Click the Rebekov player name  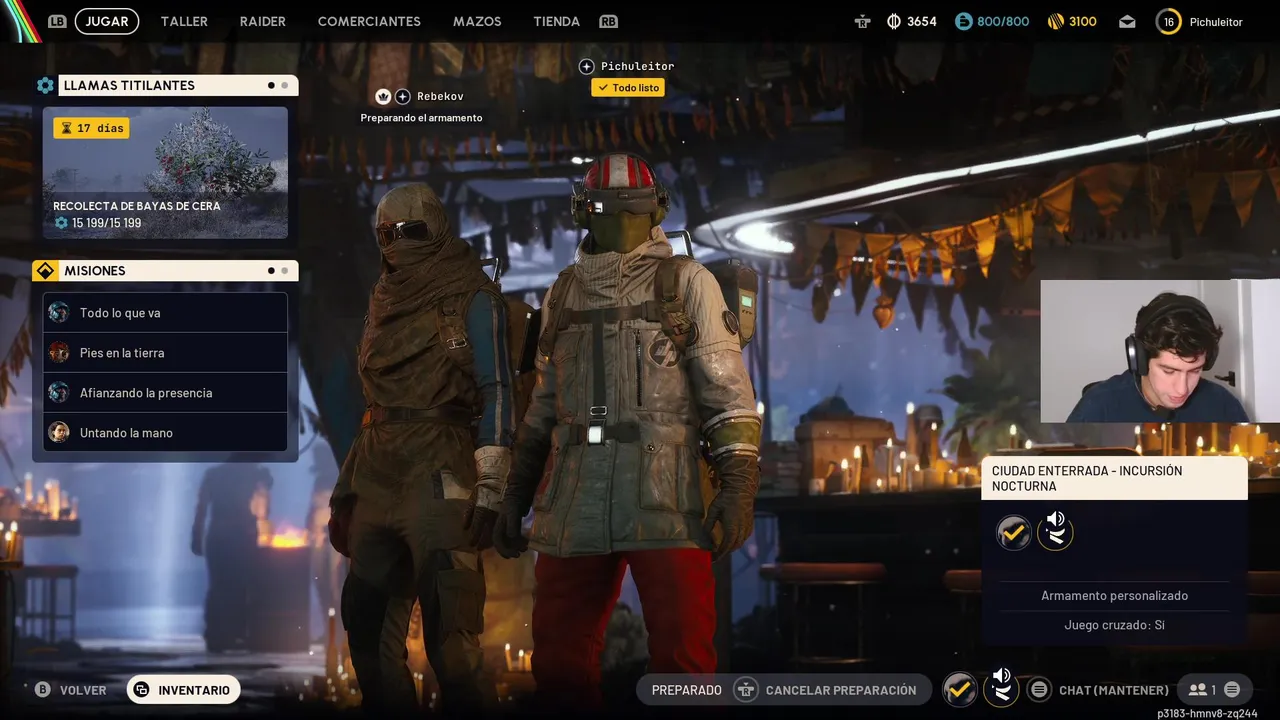pyautogui.click(x=440, y=96)
